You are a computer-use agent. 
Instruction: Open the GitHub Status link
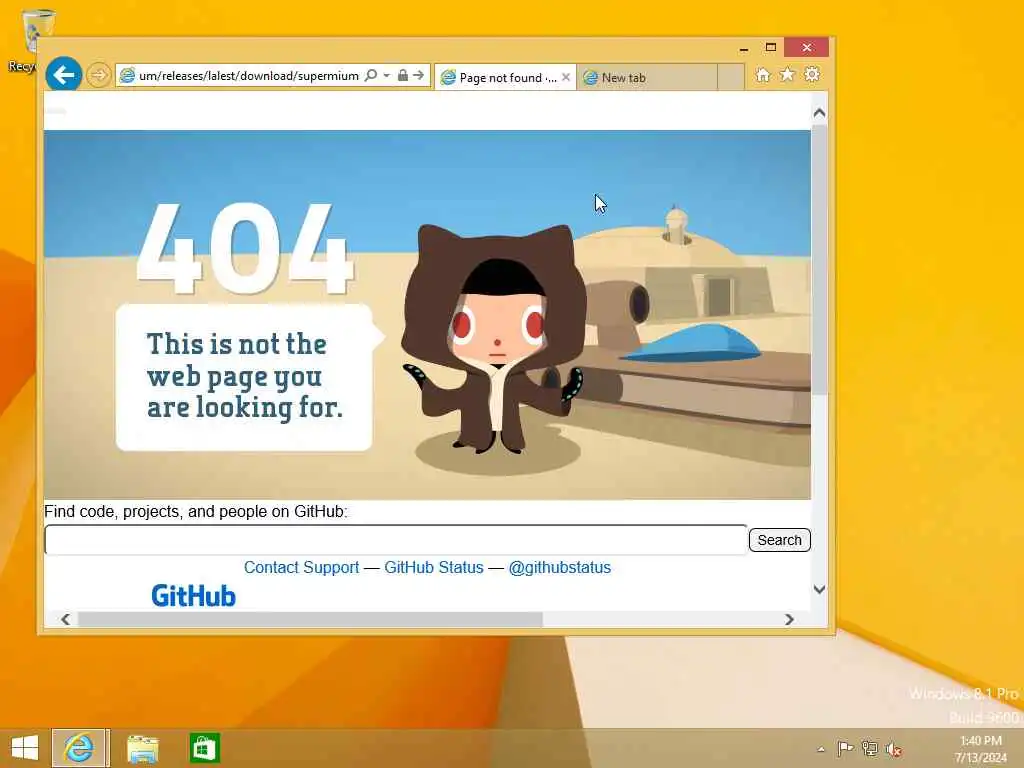[434, 568]
